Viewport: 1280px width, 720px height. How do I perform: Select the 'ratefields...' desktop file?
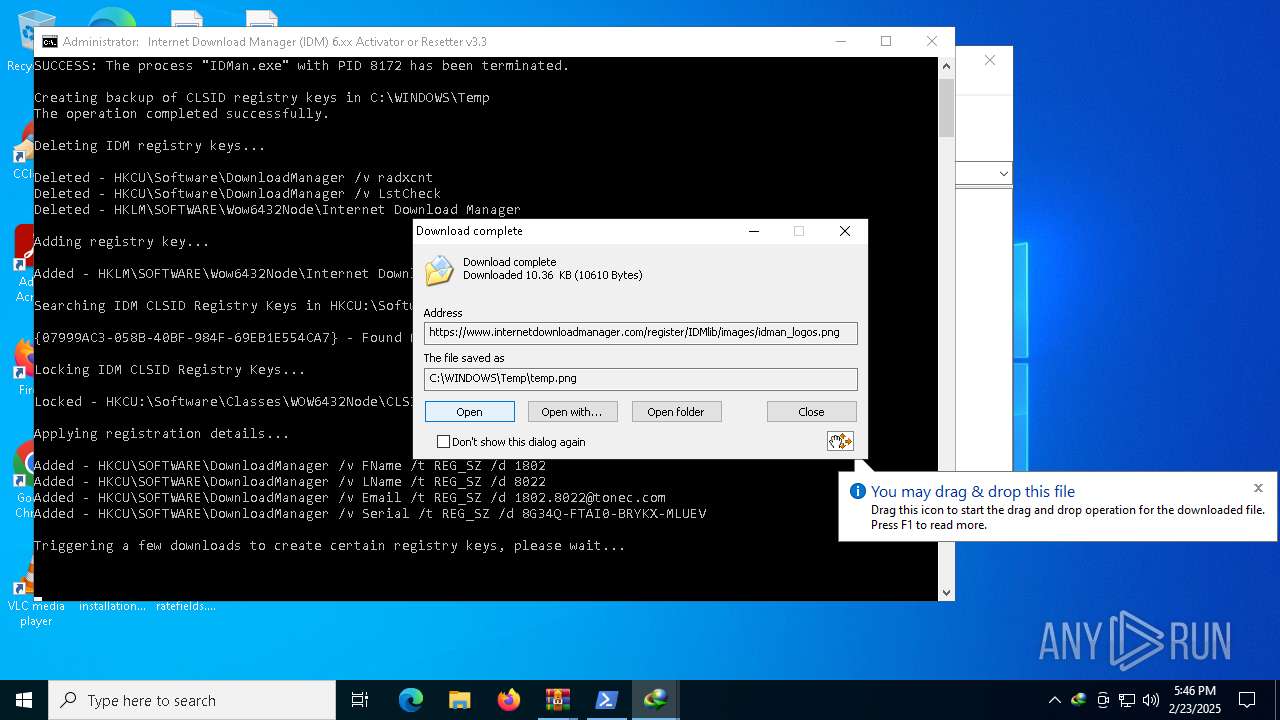(186, 605)
